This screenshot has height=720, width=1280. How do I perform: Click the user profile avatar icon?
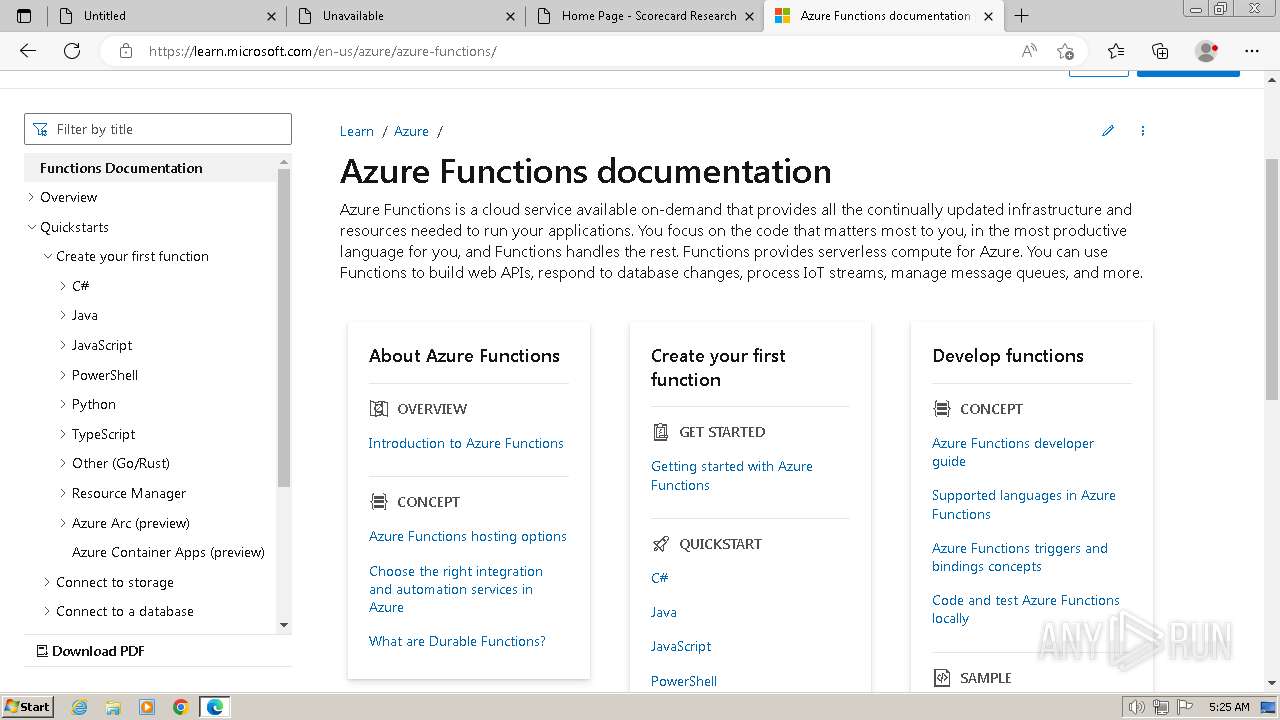click(1206, 51)
